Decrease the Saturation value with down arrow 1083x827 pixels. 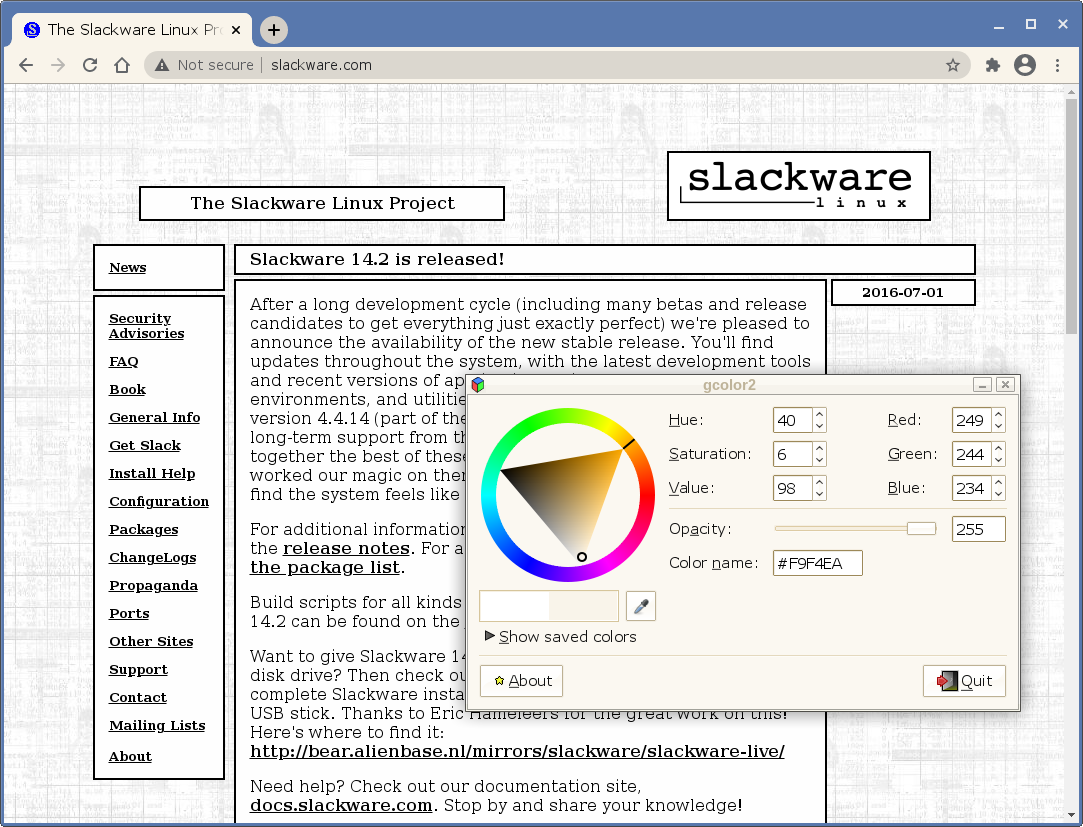819,460
